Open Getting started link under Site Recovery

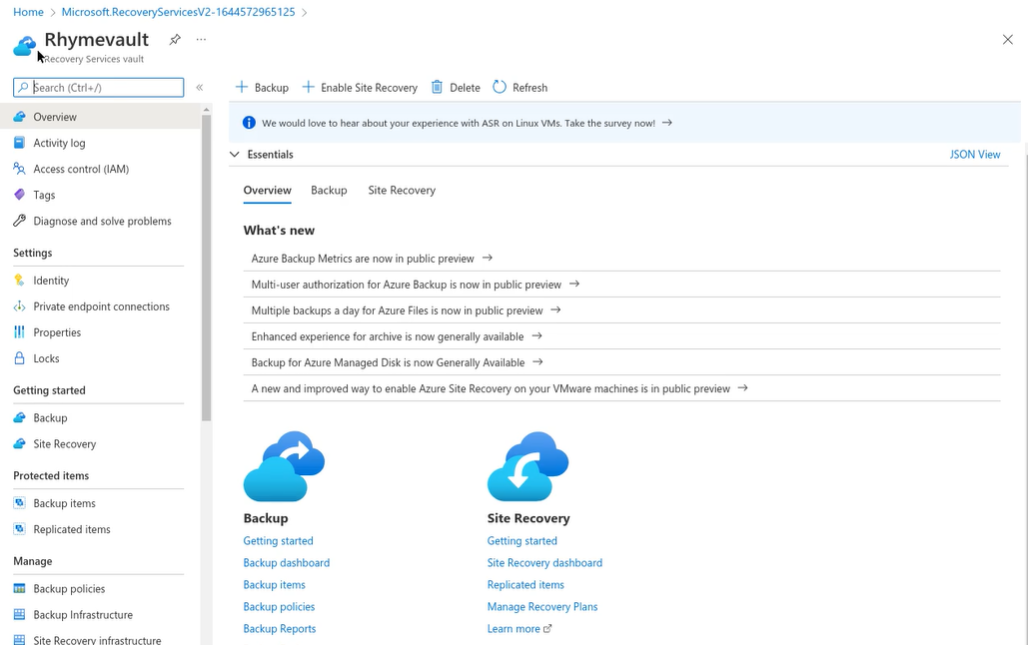coord(522,541)
